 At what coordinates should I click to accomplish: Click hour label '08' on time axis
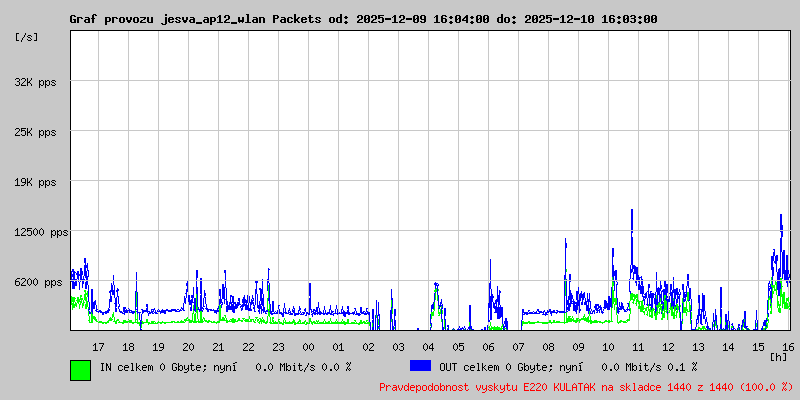(548, 347)
